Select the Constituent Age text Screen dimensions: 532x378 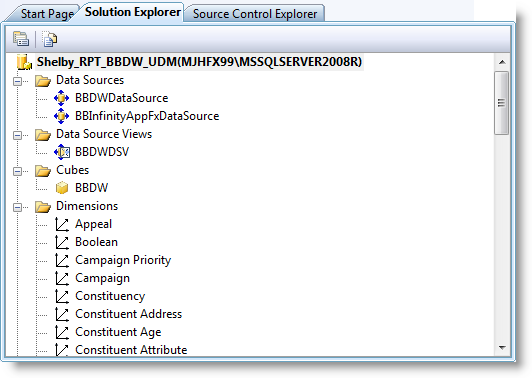click(118, 332)
